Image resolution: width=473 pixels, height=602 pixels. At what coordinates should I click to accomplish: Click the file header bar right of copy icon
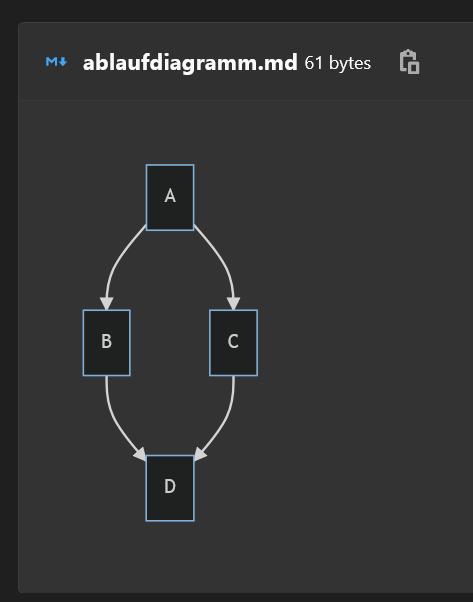pos(447,61)
